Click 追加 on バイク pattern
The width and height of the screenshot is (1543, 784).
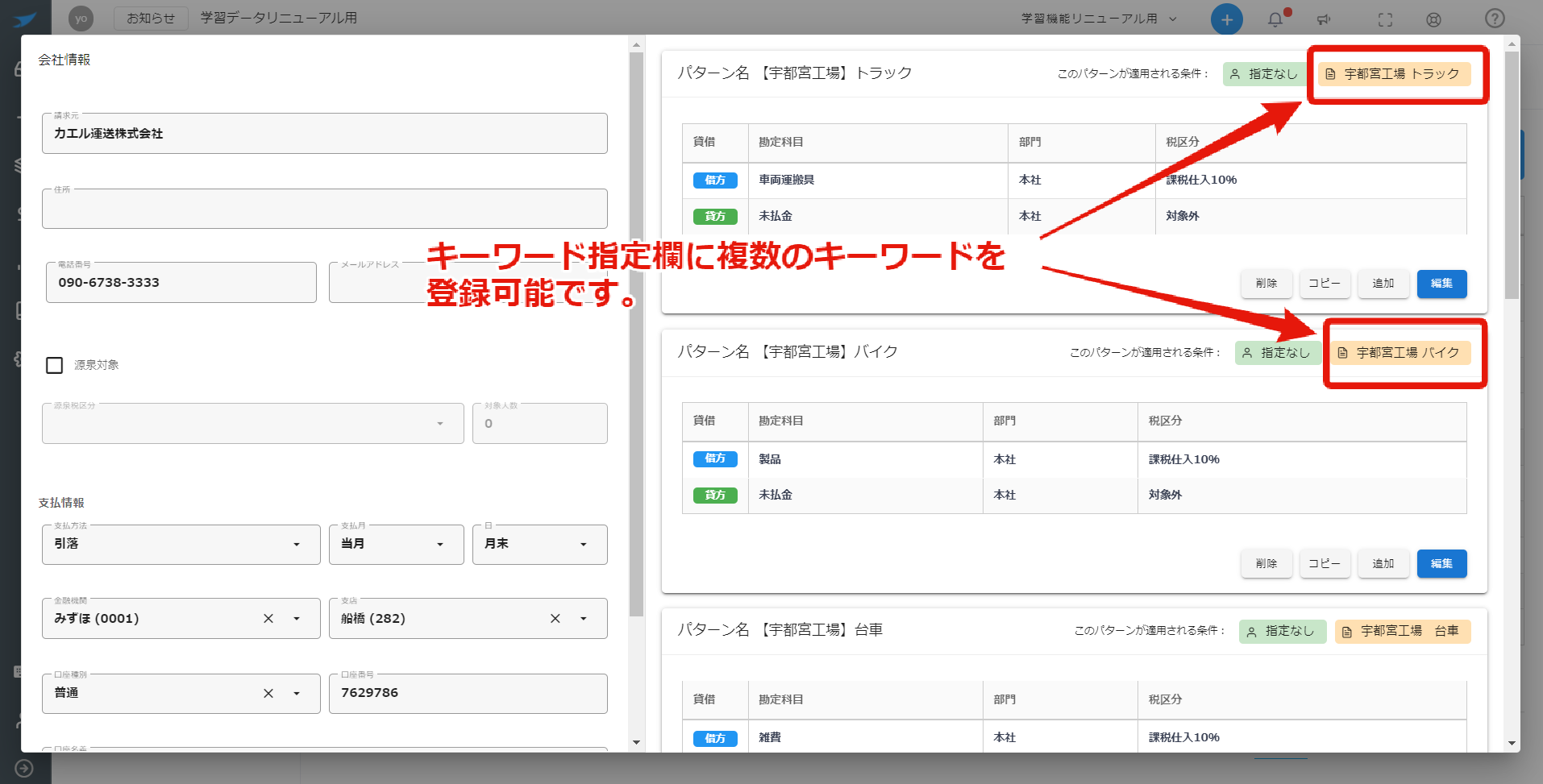(x=1383, y=563)
